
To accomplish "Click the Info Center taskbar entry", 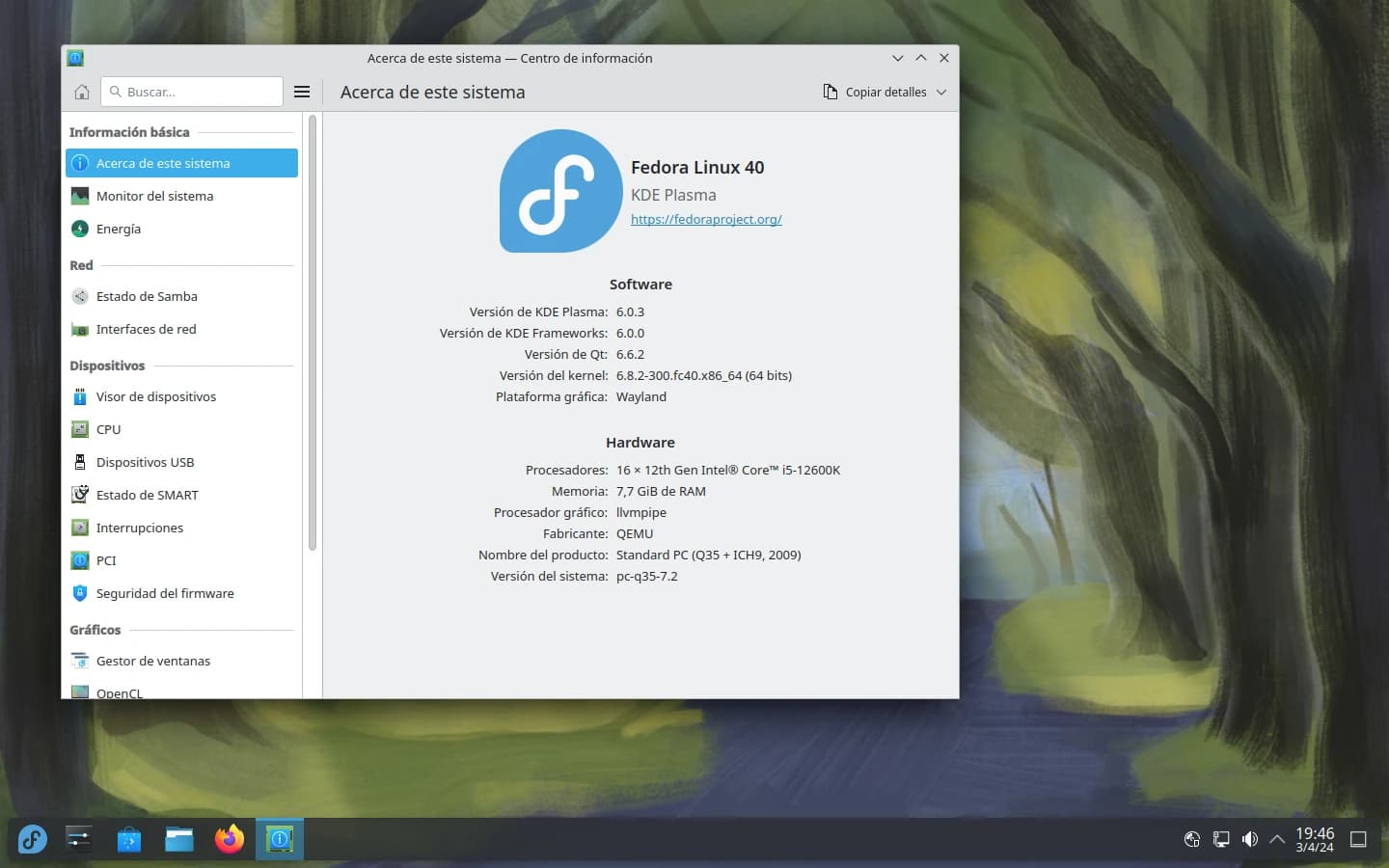I will [x=280, y=839].
